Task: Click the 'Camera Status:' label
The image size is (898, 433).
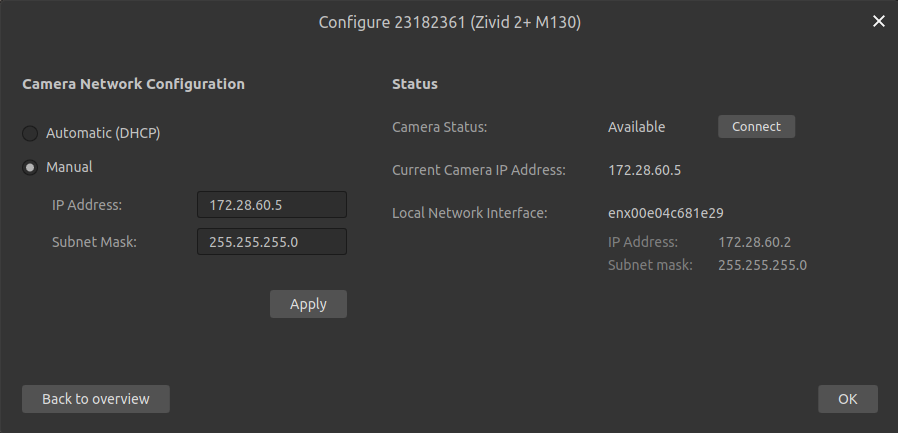Action: click(x=439, y=127)
